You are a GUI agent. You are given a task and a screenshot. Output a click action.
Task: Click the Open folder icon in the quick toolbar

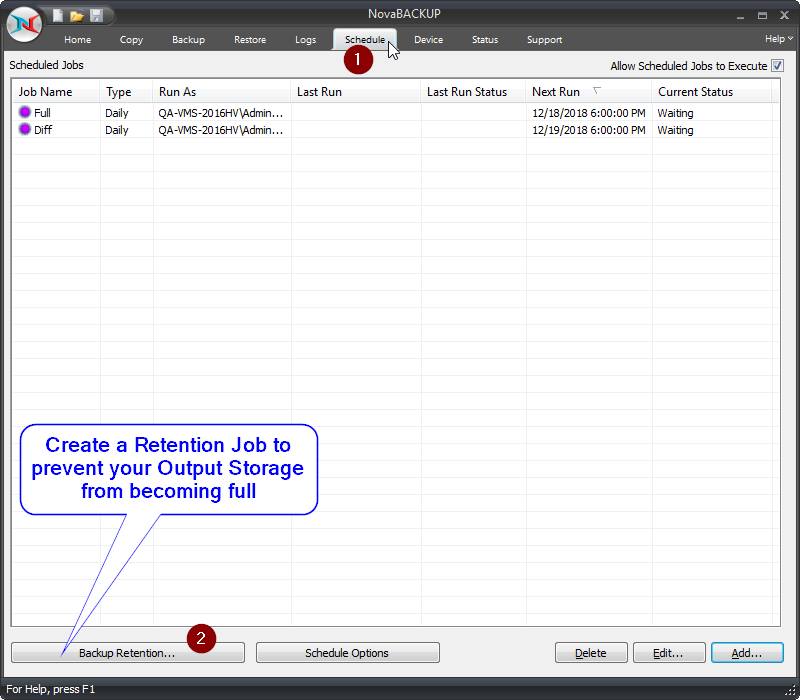(77, 16)
